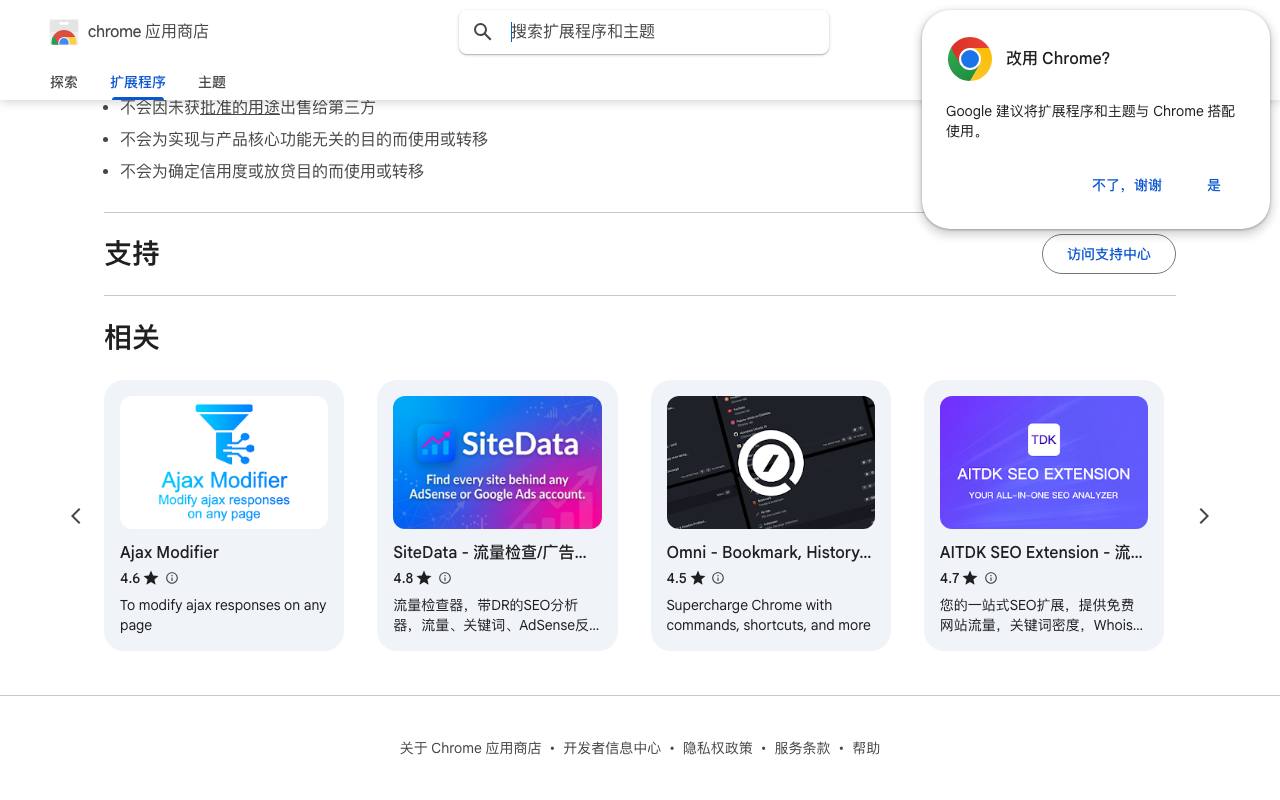Click the AITDK SEO Extension title
The width and height of the screenshot is (1280, 800).
tap(1041, 552)
